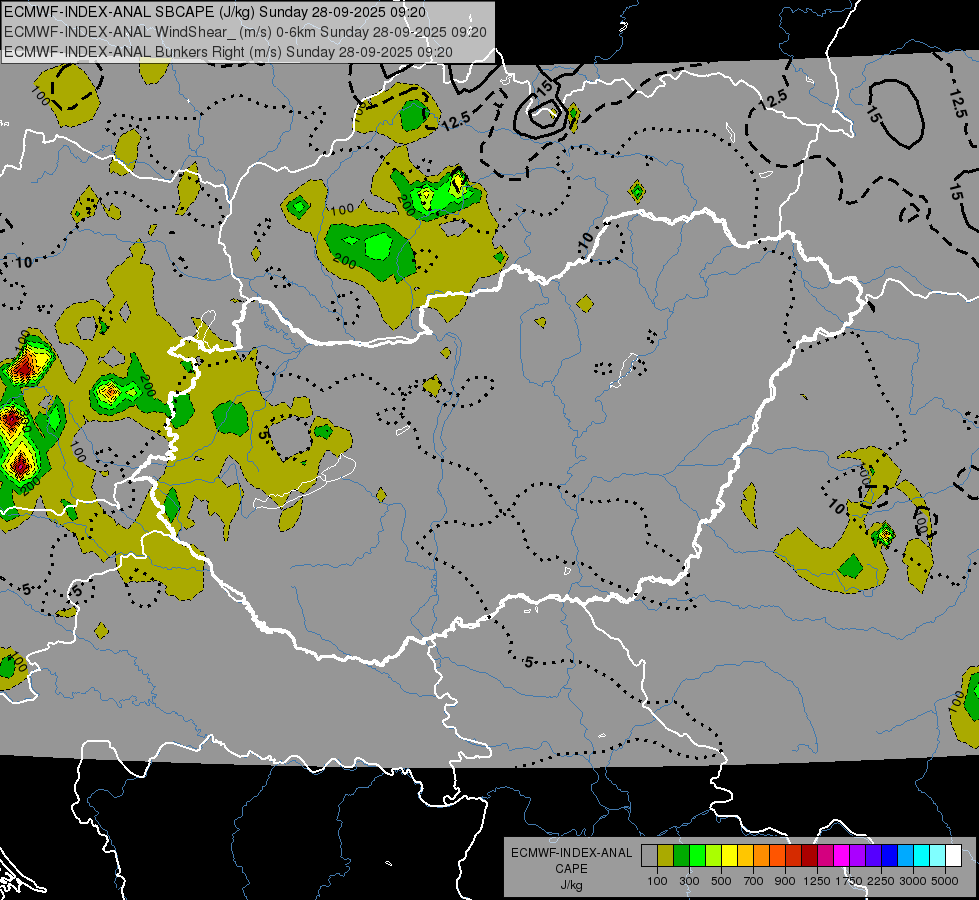Click the gold legend swatch
The image size is (979, 900).
(x=745, y=856)
